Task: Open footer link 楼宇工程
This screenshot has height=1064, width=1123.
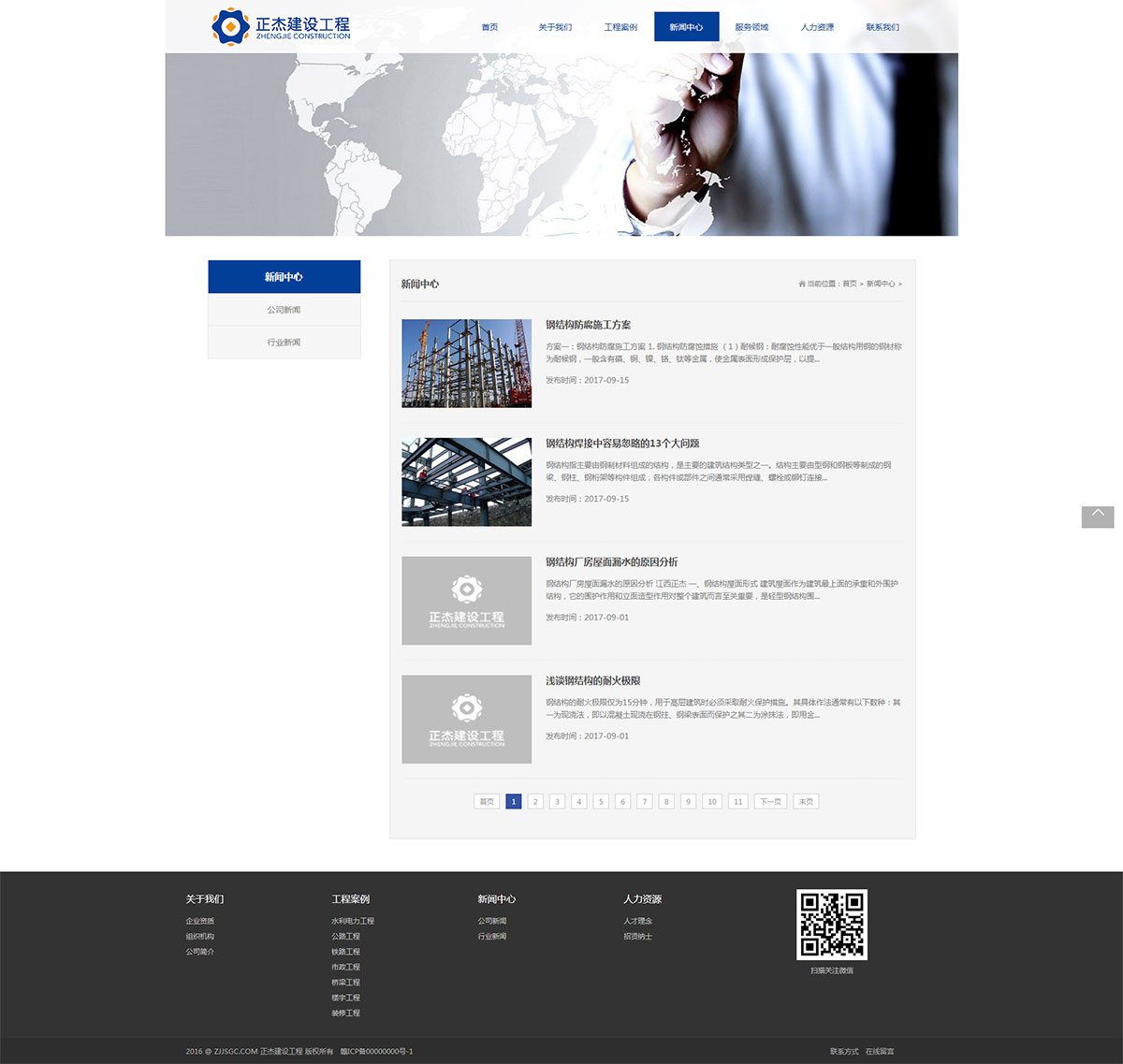Action: [345, 998]
